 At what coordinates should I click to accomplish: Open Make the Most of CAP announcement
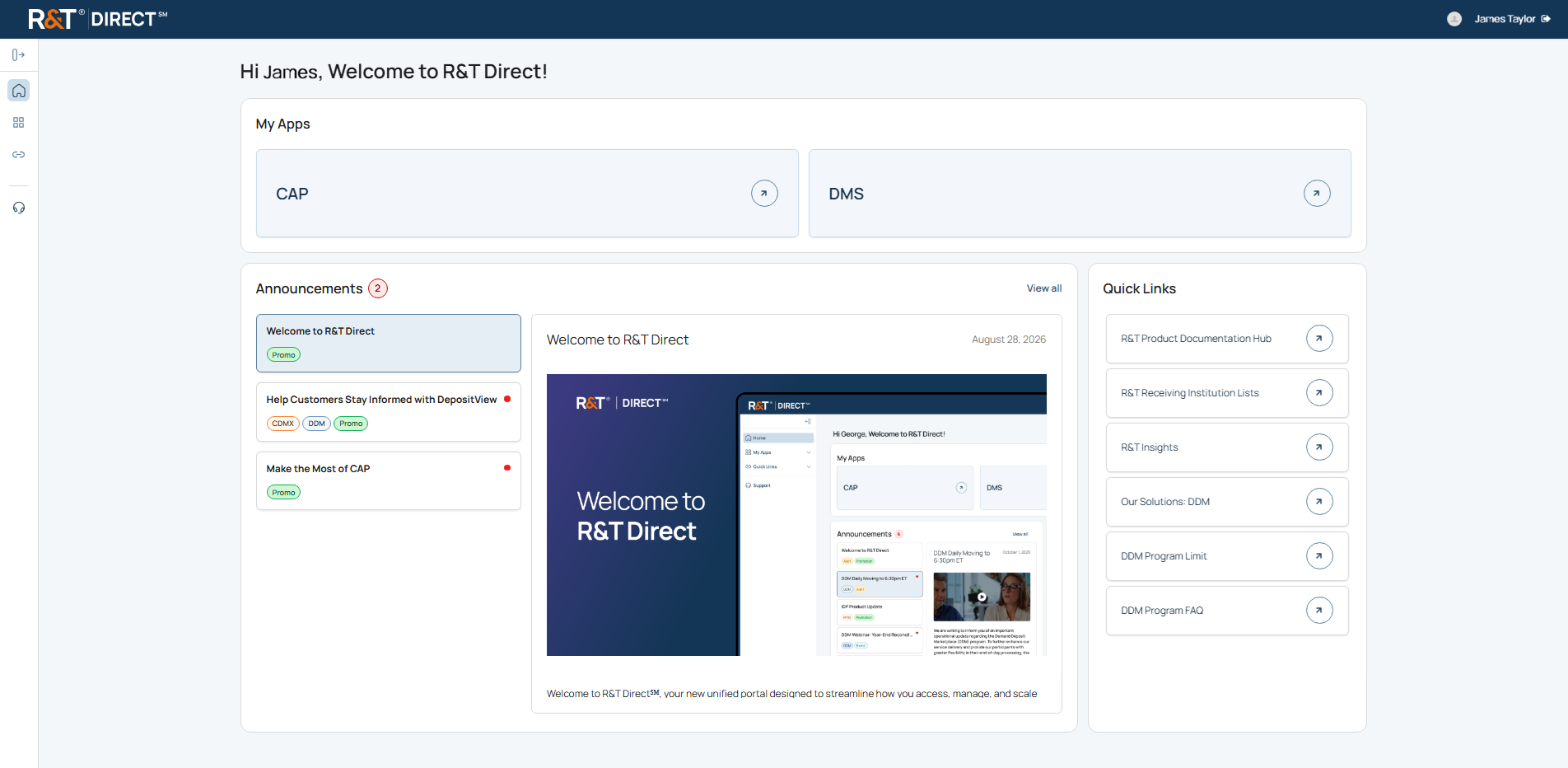pyautogui.click(x=389, y=480)
